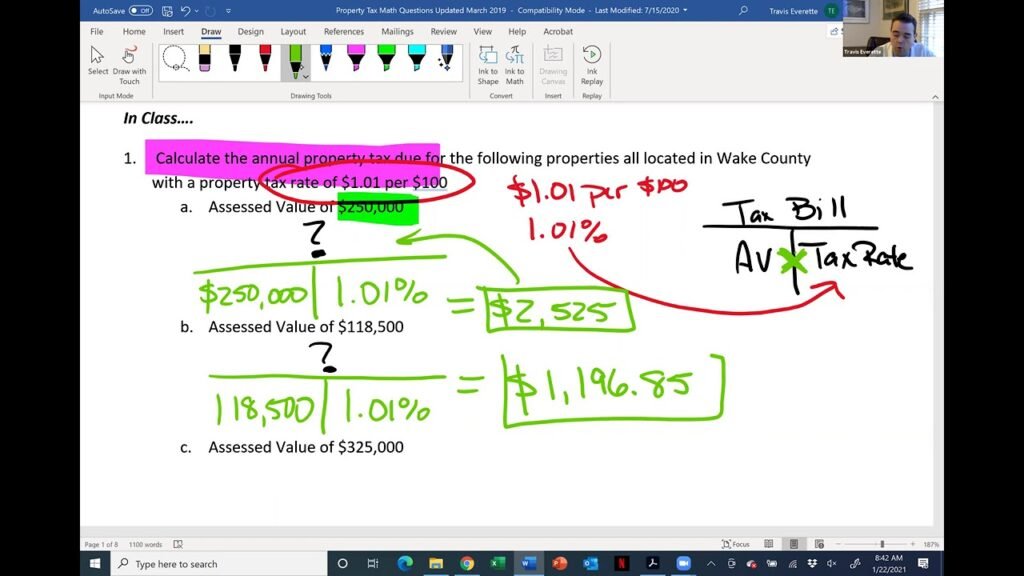The width and height of the screenshot is (1024, 576).
Task: Choose the black pen
Action: [235, 60]
